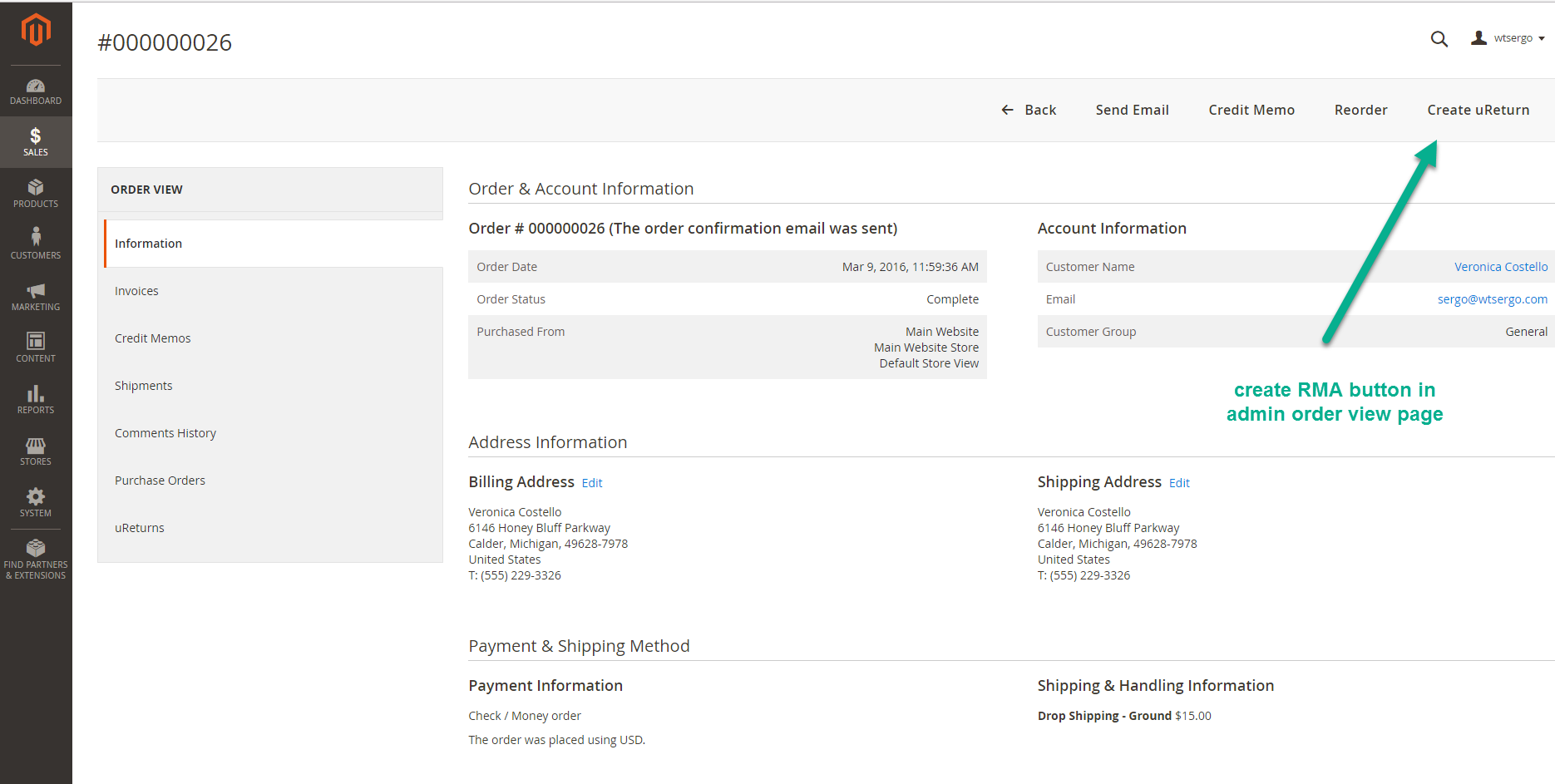
Task: Select the uReturns tab
Action: [274, 528]
